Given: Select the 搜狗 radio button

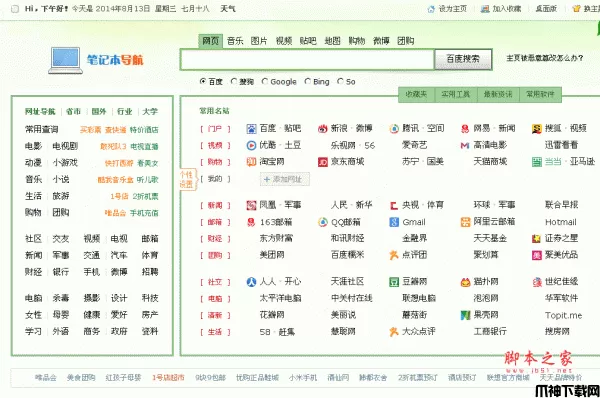Looking at the screenshot, I should coord(234,81).
